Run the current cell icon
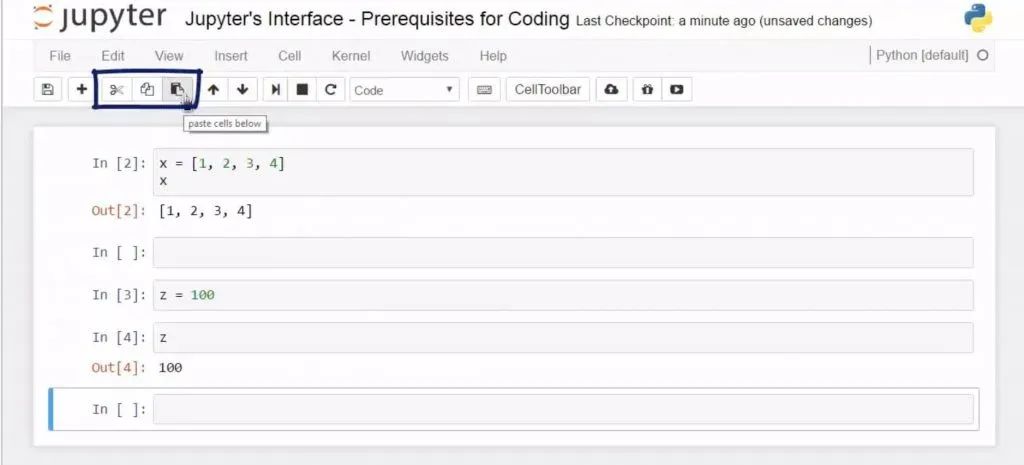Viewport: 1024px width, 465px height. (275, 90)
